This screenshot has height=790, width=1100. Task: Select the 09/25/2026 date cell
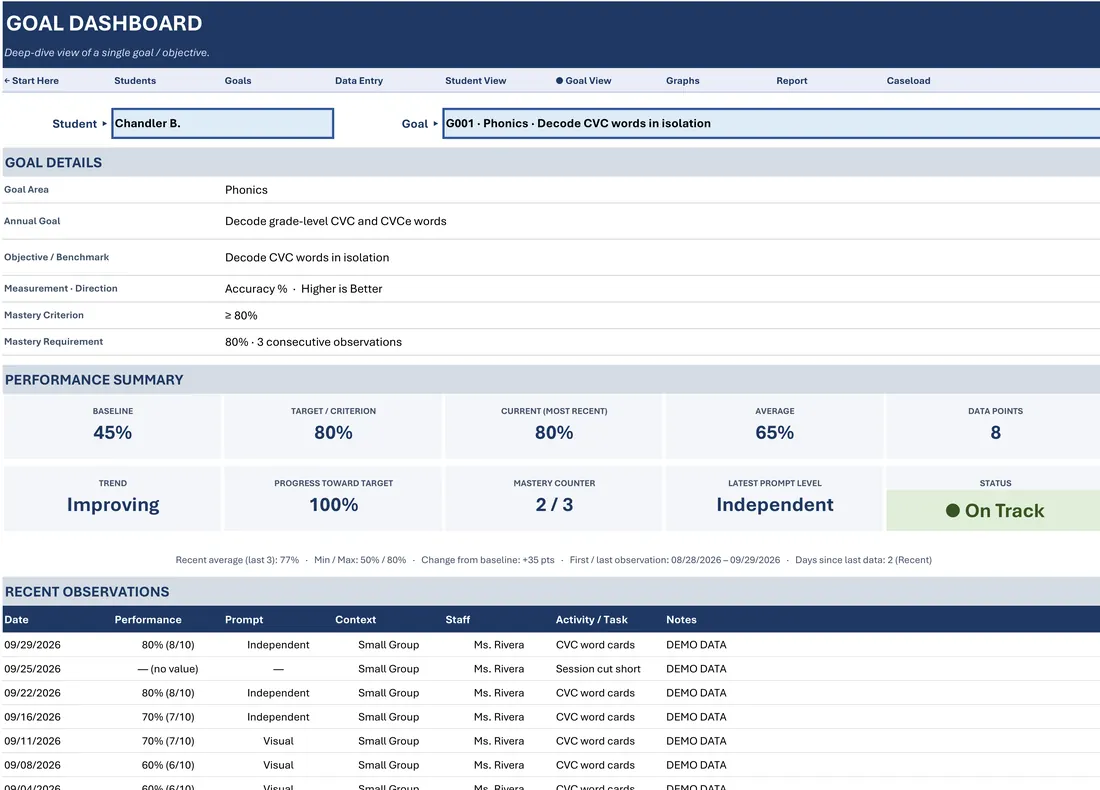pyautogui.click(x=32, y=669)
